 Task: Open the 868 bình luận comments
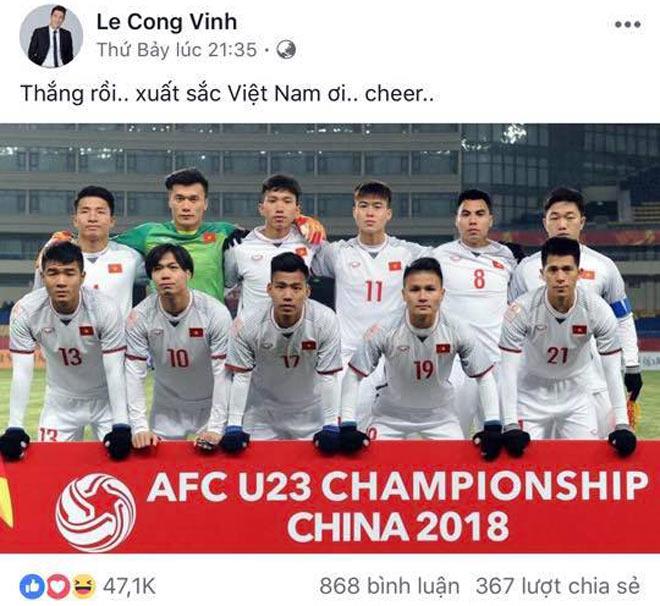[x=389, y=586]
